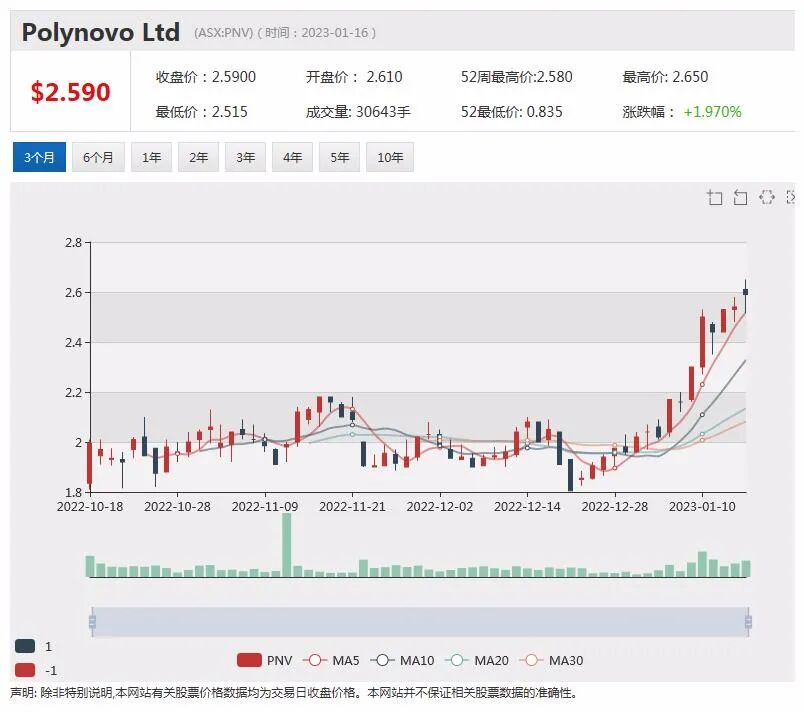
Task: Click the 2022-12-14 axis date label
Action: 527,506
